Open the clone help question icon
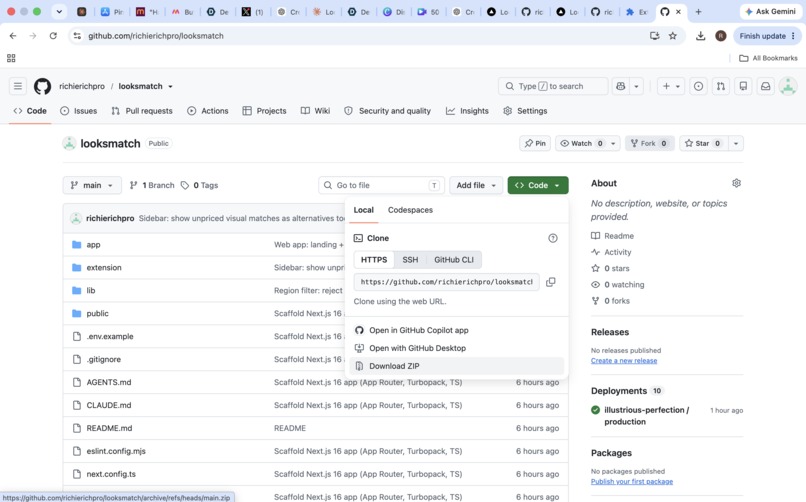Image resolution: width=806 pixels, height=502 pixels. 553,238
